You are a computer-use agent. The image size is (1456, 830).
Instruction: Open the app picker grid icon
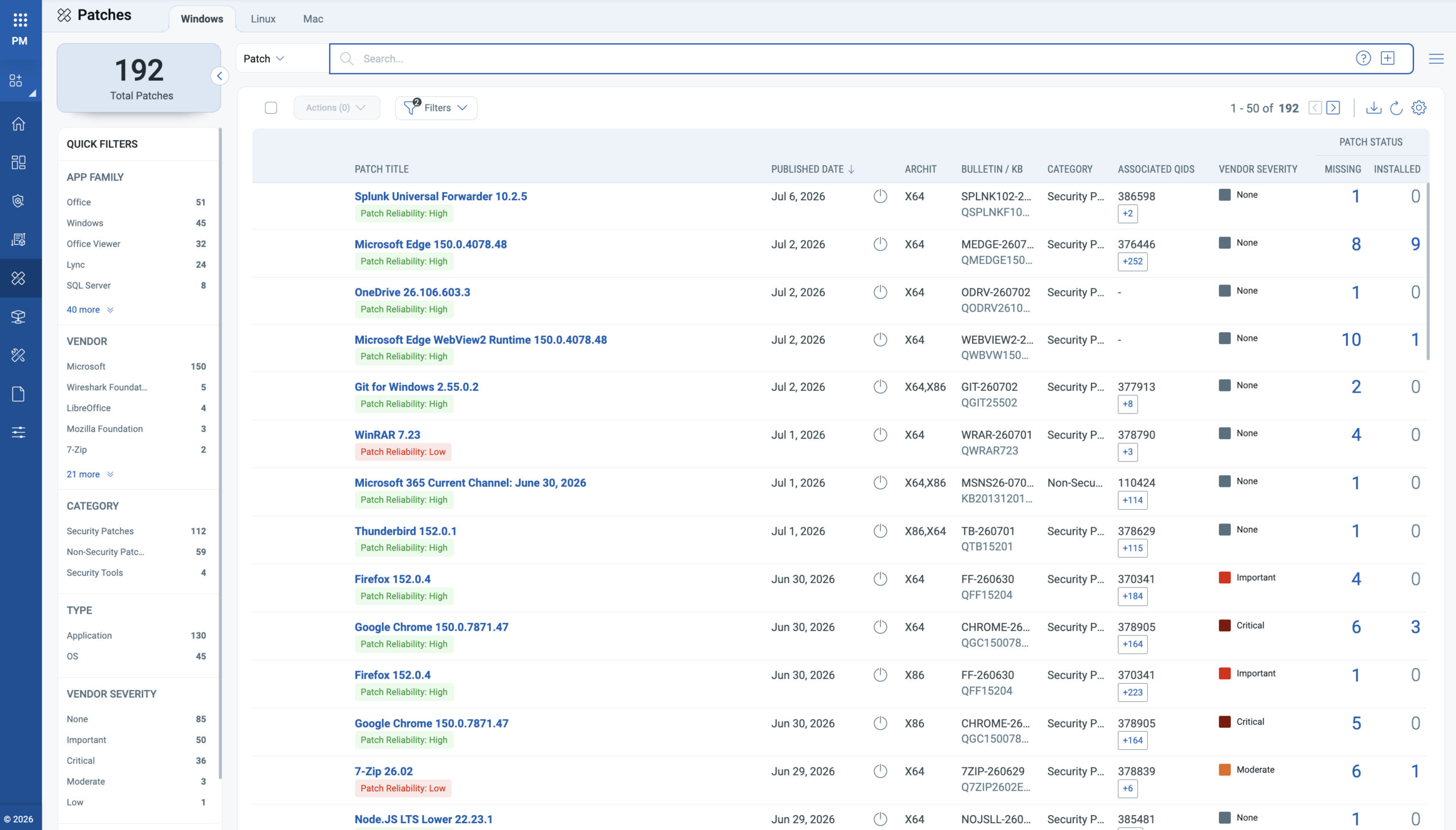click(20, 20)
